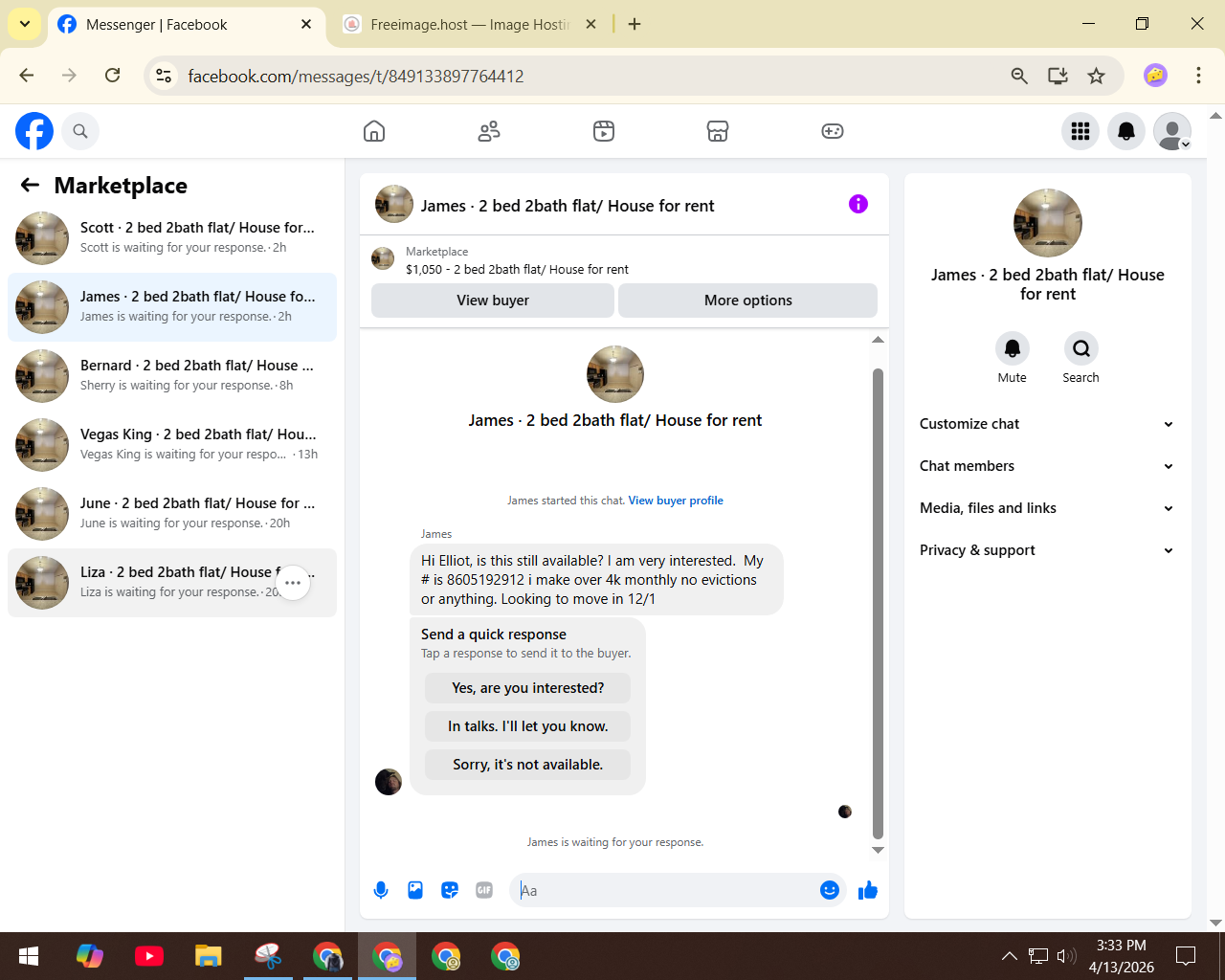Go back using the Marketplace back arrow

30,186
